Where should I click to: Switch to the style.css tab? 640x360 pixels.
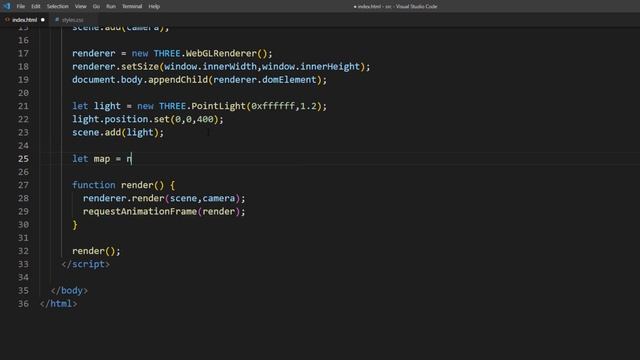(72, 20)
